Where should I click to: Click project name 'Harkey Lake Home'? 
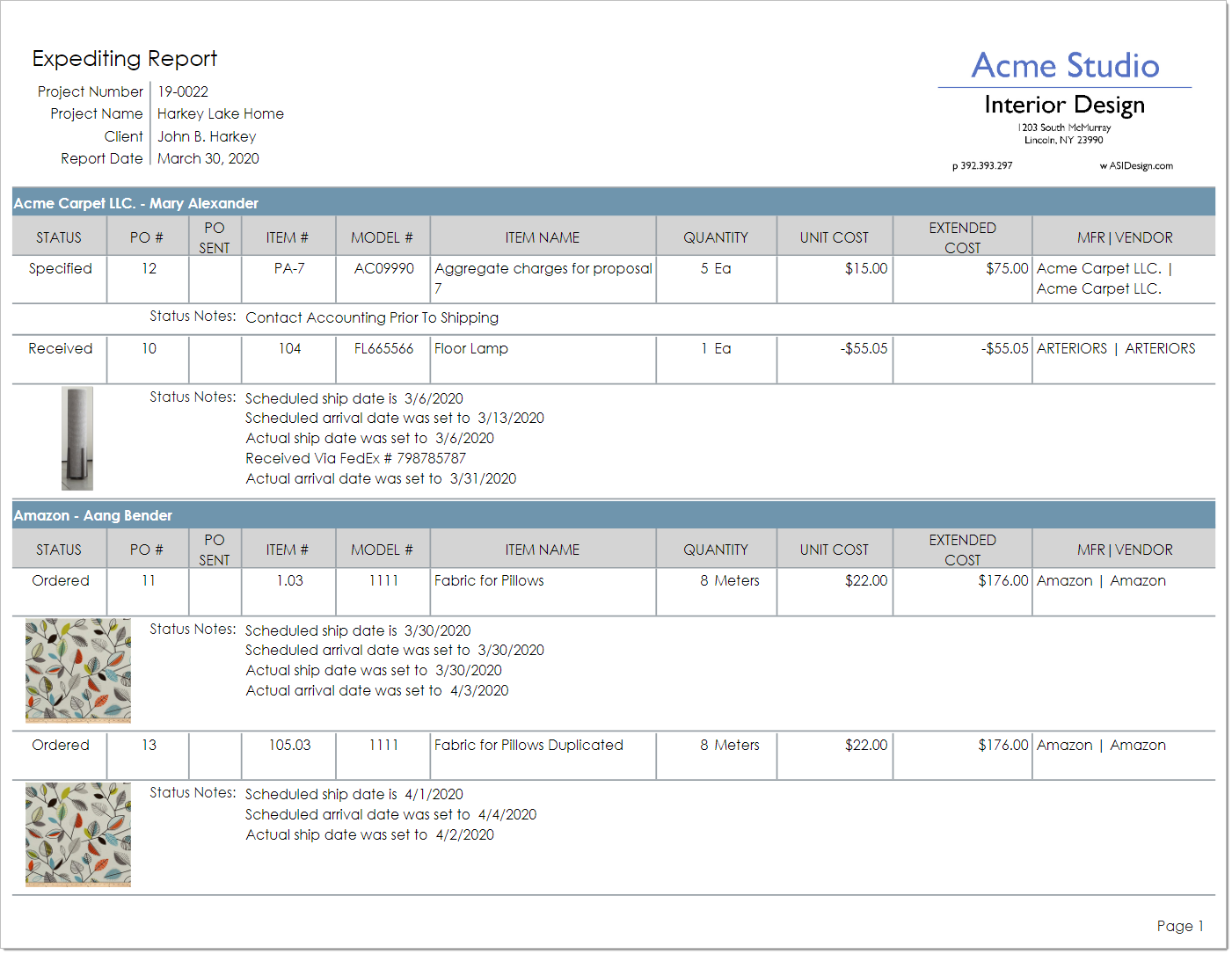pyautogui.click(x=221, y=114)
